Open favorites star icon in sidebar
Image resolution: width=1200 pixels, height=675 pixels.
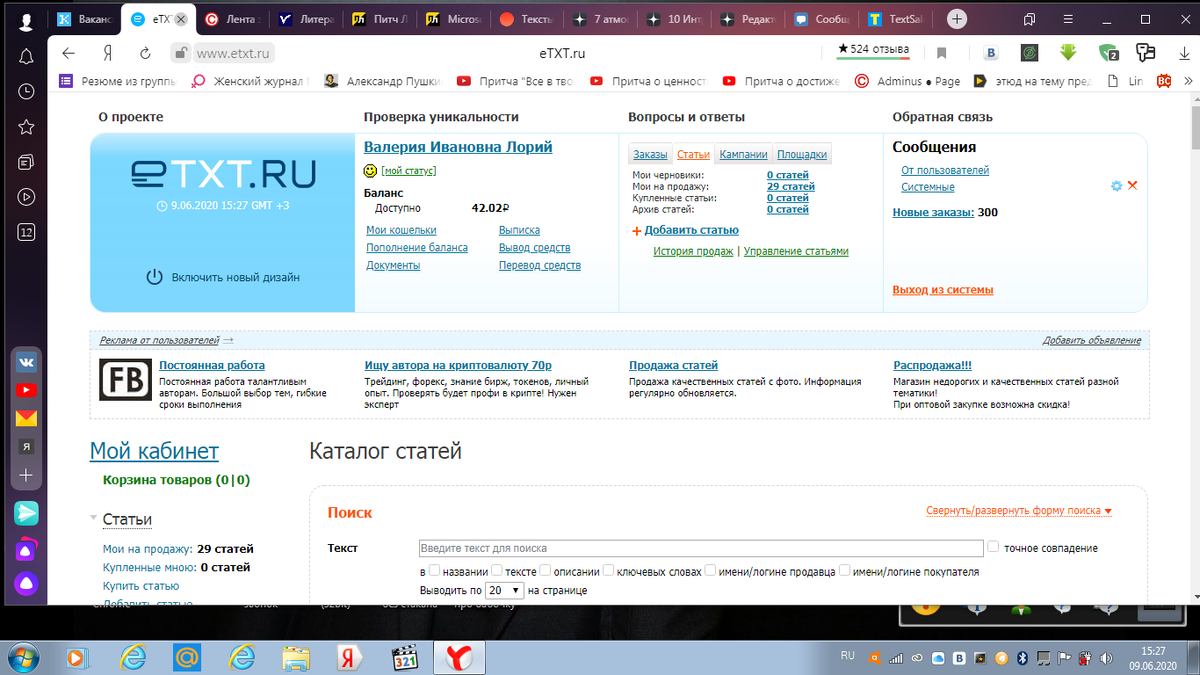[x=26, y=127]
